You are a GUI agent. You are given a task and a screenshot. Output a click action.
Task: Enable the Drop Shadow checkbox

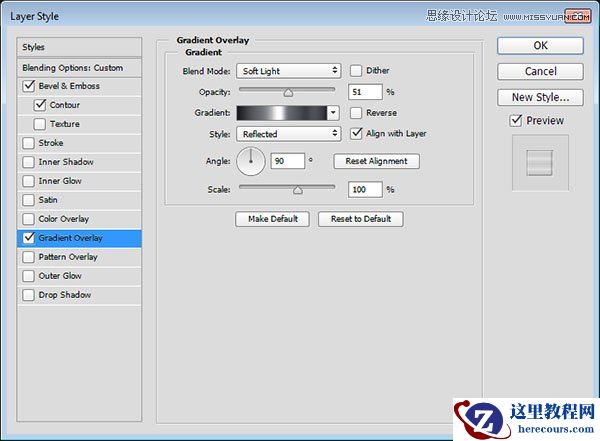(x=28, y=295)
